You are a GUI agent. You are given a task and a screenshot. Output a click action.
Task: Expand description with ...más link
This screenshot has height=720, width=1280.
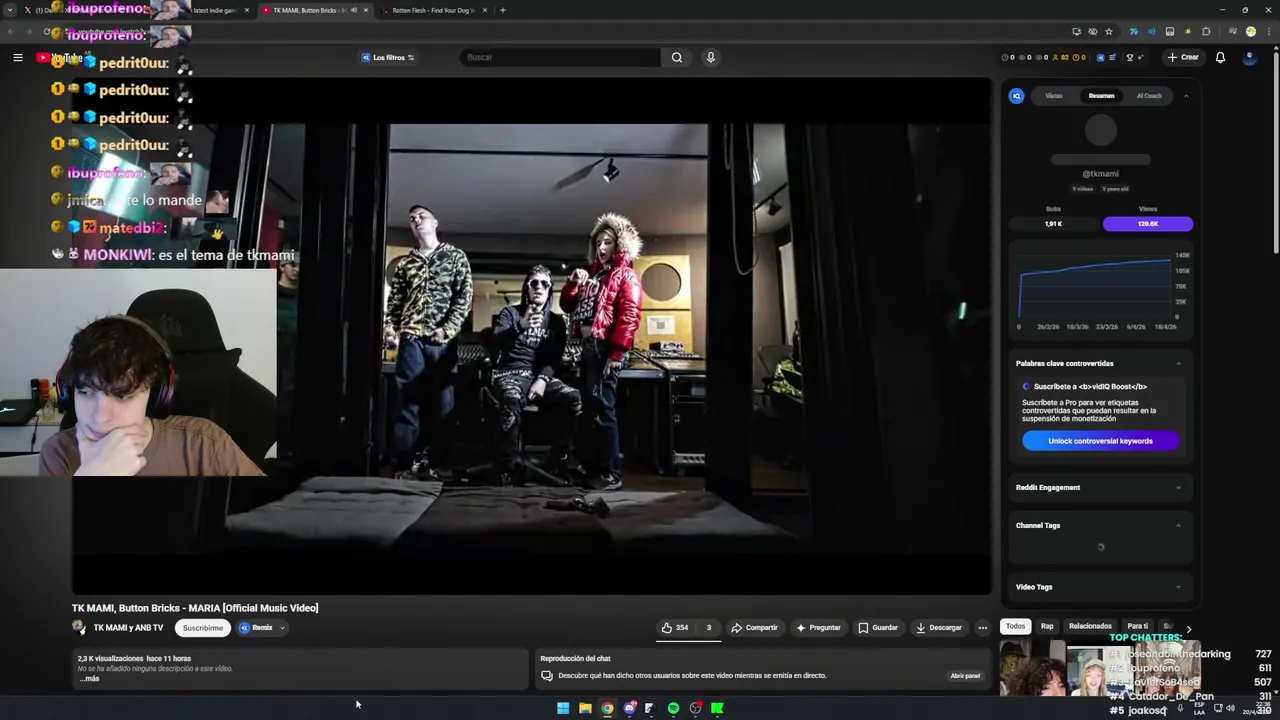coord(89,679)
